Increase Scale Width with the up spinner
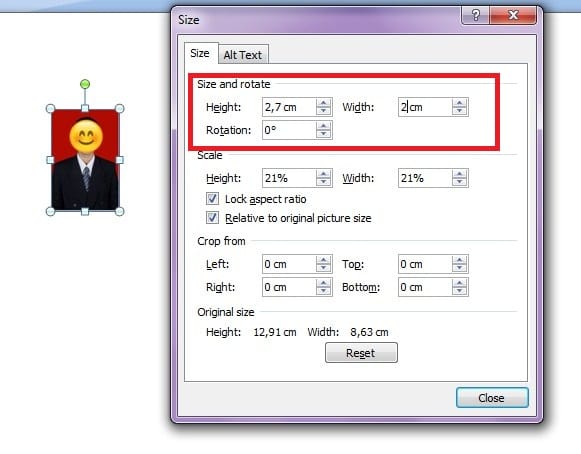Viewport: 581px width, 454px height. (x=459, y=174)
